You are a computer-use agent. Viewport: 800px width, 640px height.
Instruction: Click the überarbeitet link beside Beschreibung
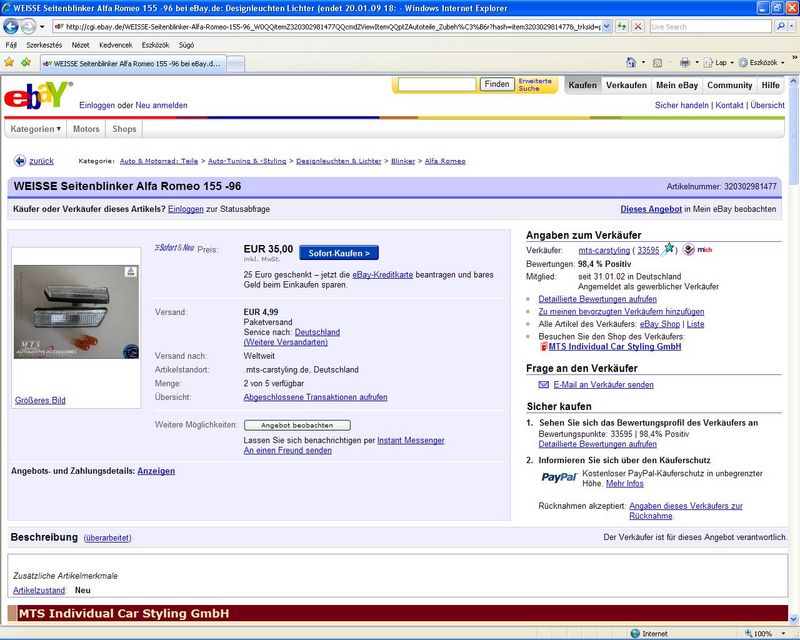(108, 538)
